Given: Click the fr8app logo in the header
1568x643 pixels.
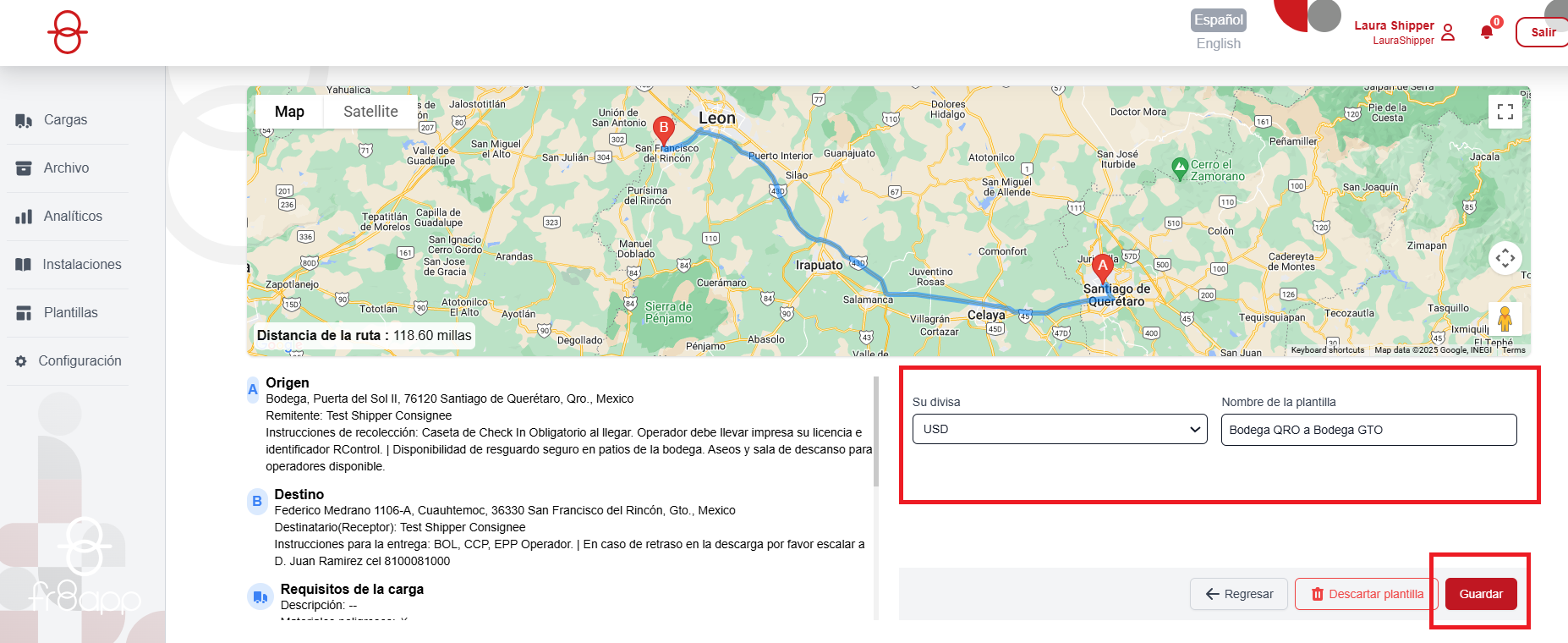Looking at the screenshot, I should pyautogui.click(x=68, y=32).
